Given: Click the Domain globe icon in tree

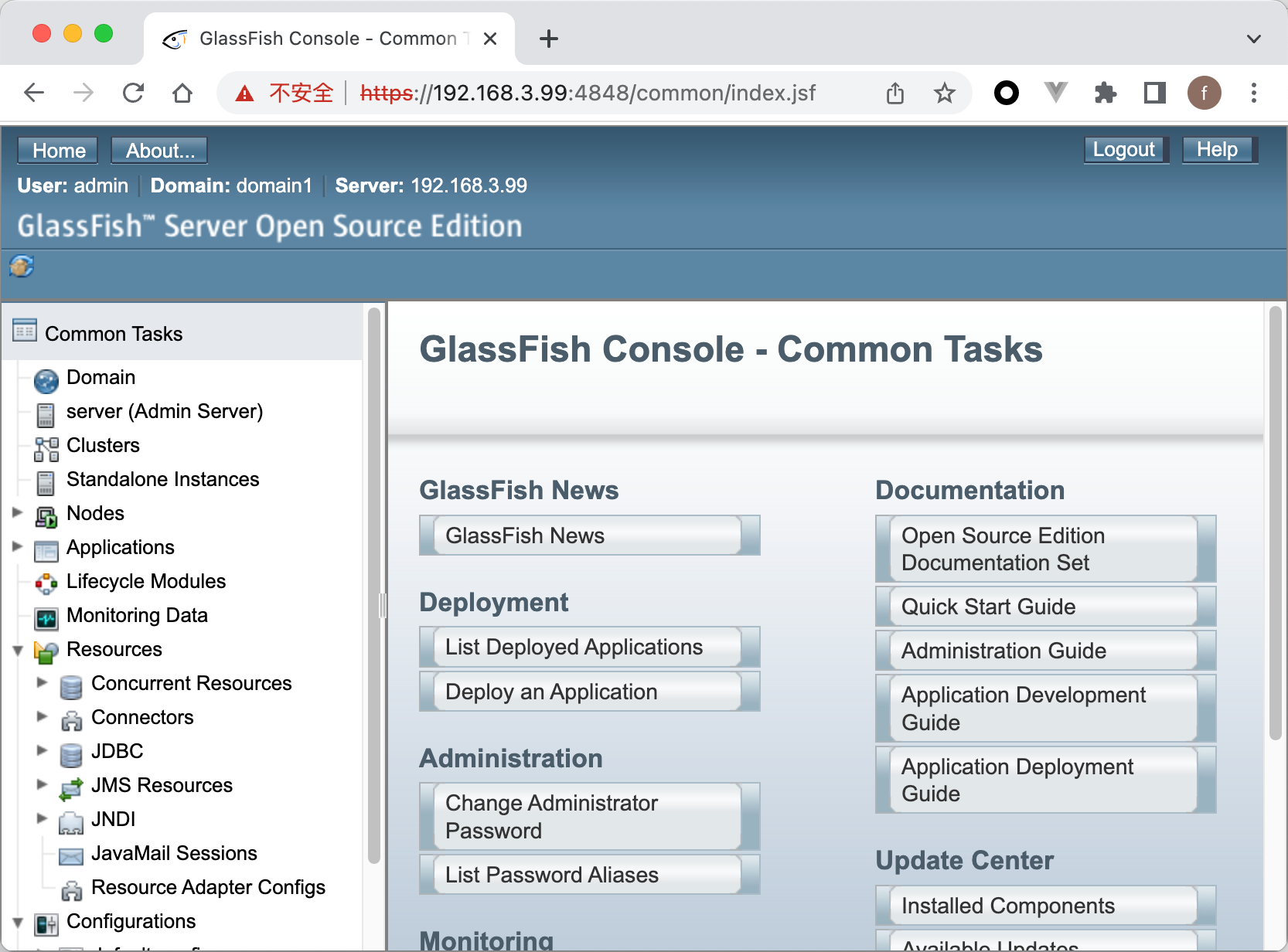Looking at the screenshot, I should (46, 379).
